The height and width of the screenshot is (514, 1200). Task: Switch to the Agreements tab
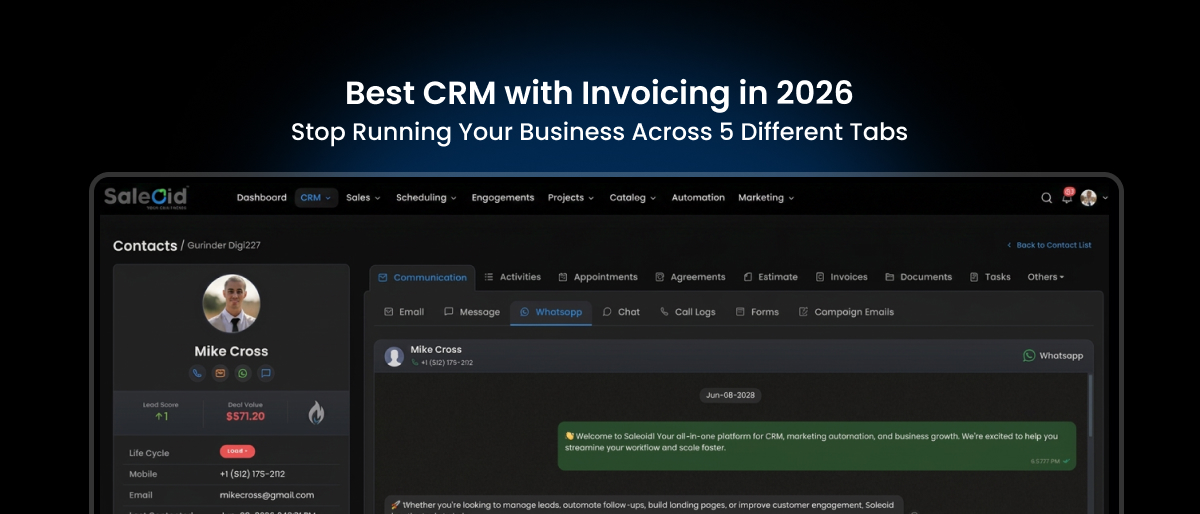pos(690,277)
